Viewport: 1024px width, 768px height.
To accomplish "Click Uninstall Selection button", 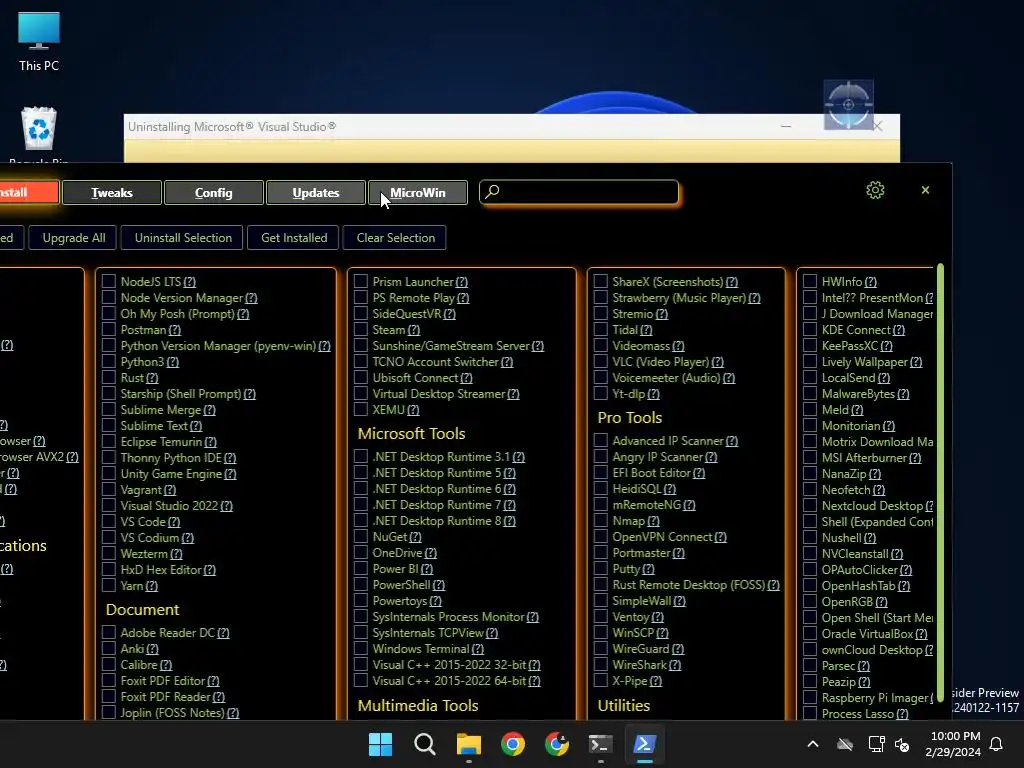I will 183,238.
